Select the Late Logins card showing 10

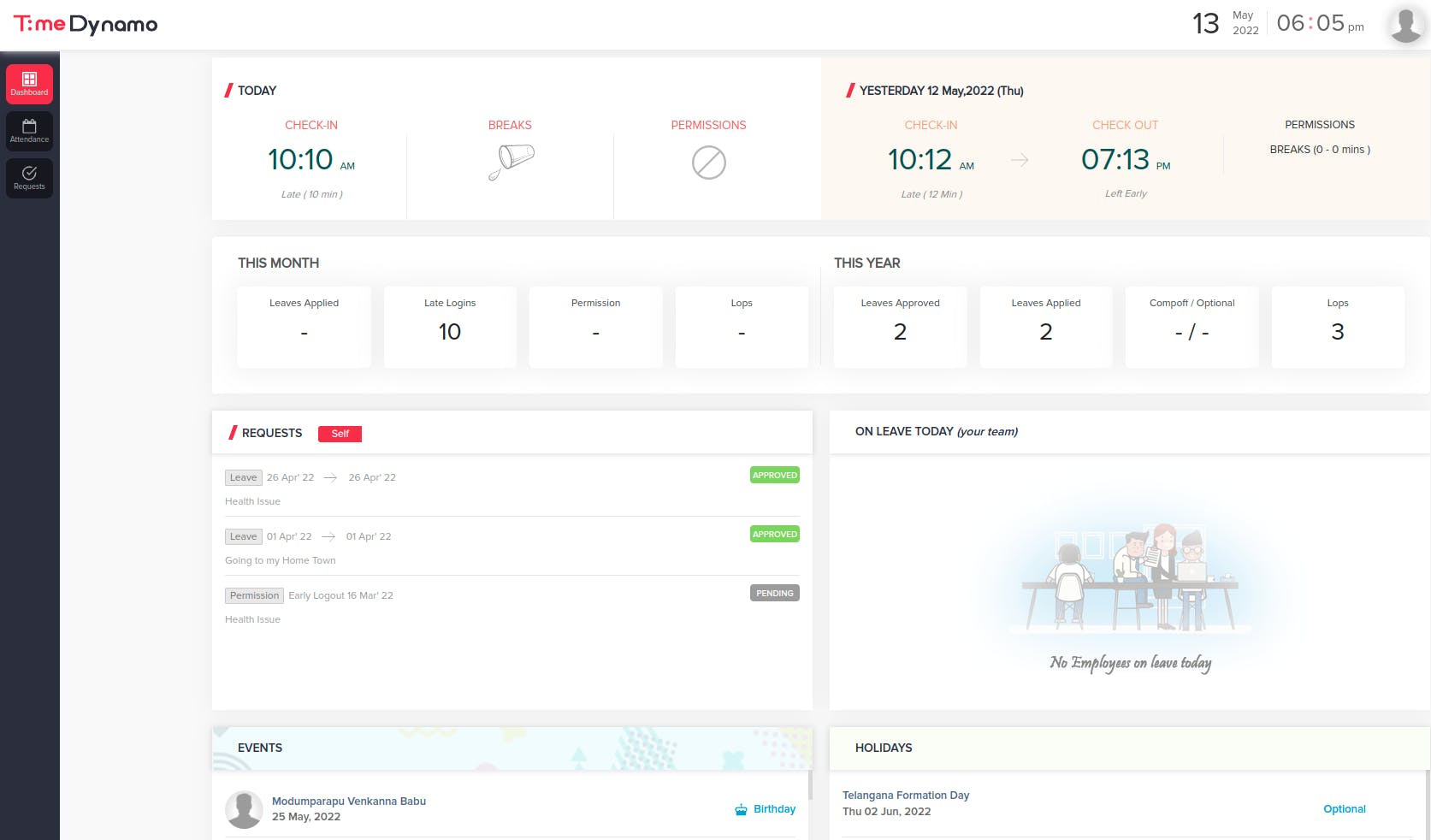[449, 327]
